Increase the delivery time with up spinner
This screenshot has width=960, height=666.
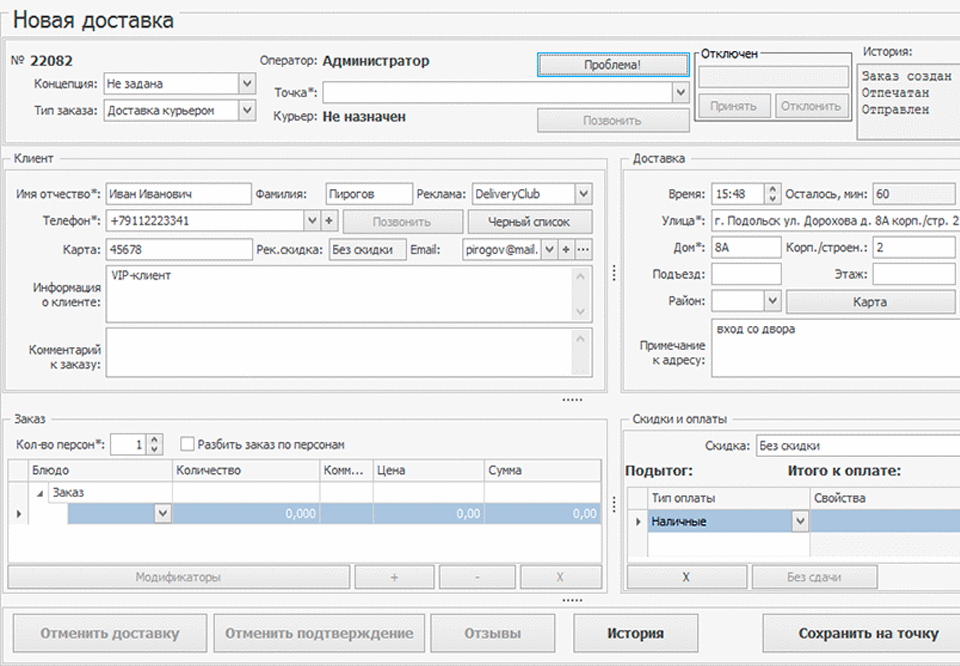point(771,188)
